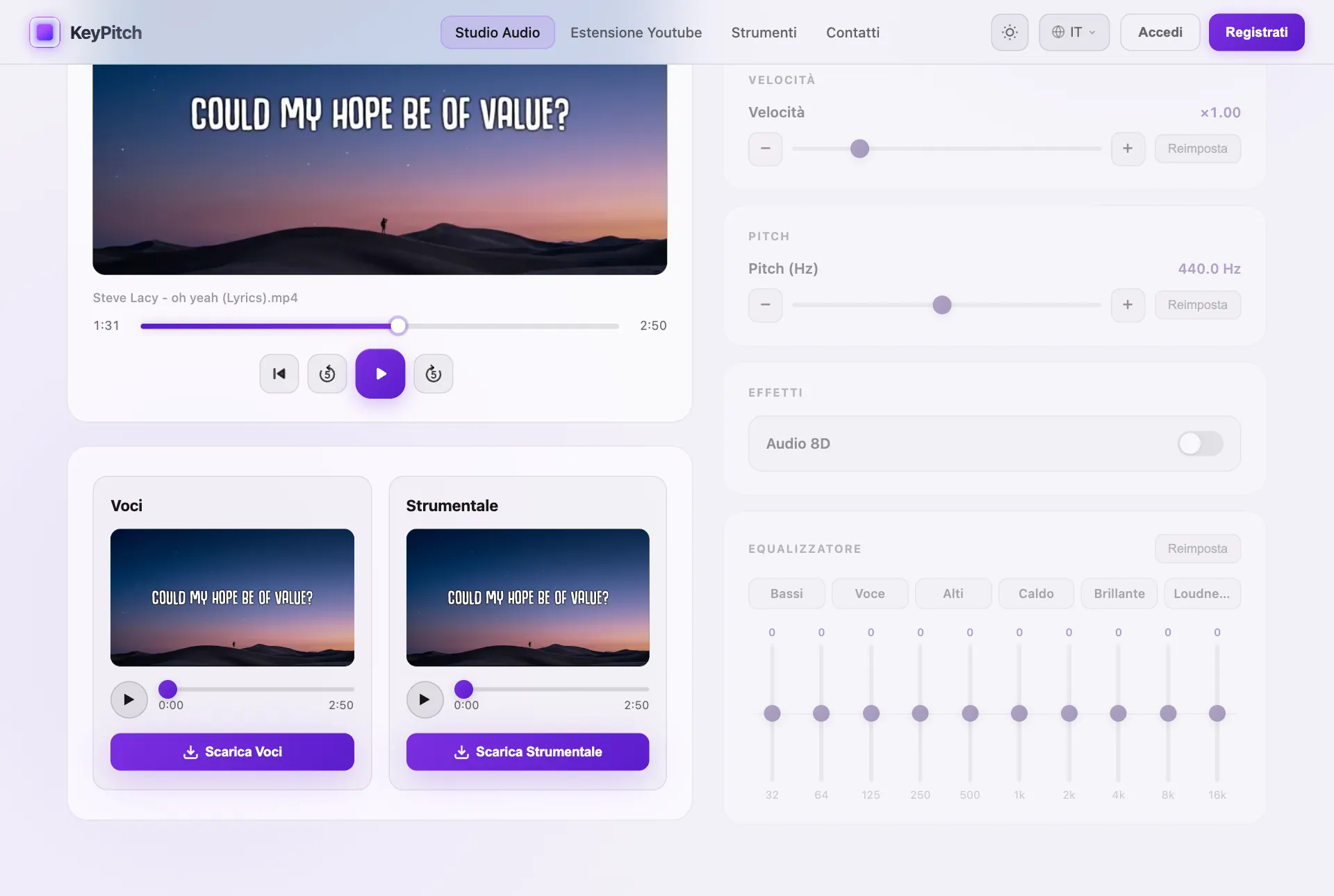Decrease Pitch with the minus button
The image size is (1334, 896).
click(x=765, y=305)
